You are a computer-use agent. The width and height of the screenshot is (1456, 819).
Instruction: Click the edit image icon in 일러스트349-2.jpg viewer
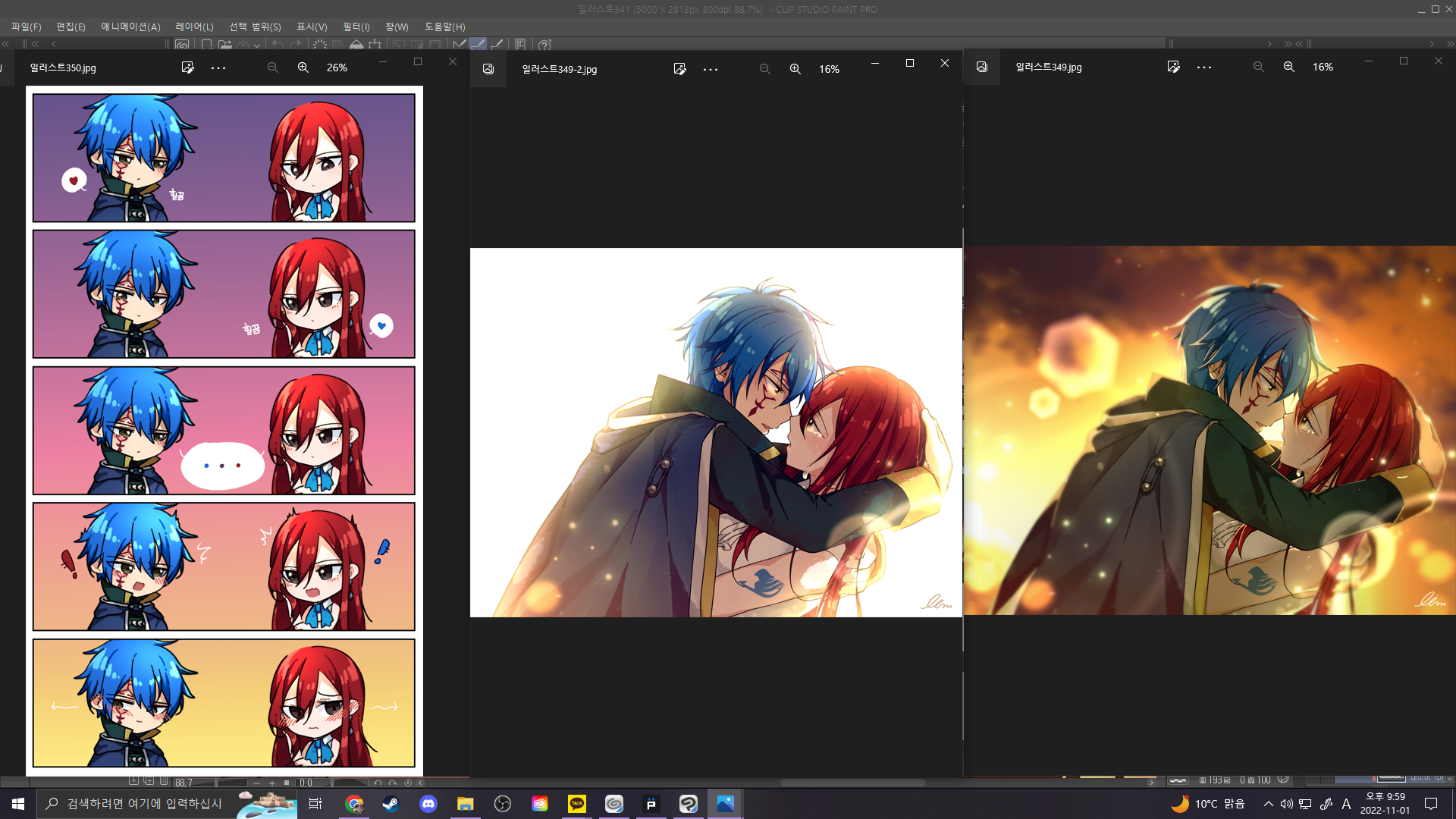point(680,69)
